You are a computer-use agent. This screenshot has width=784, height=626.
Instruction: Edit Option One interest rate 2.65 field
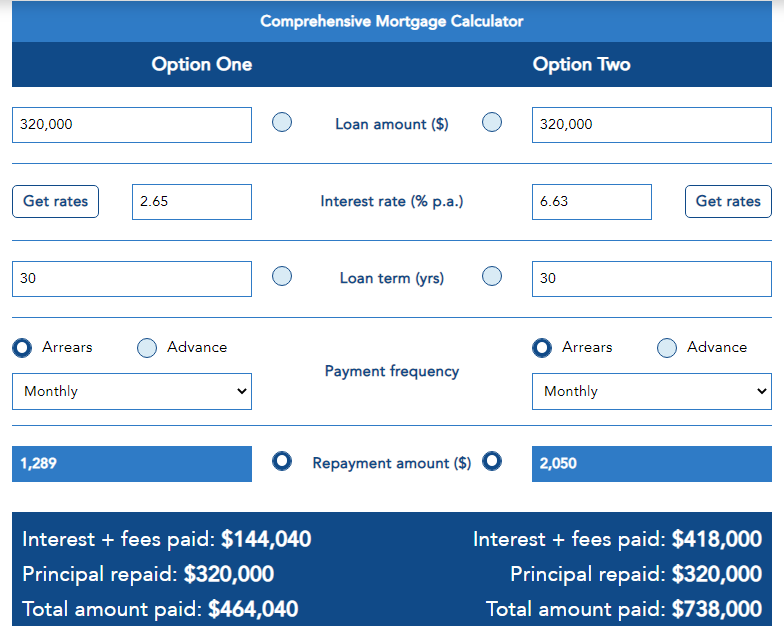coord(192,202)
